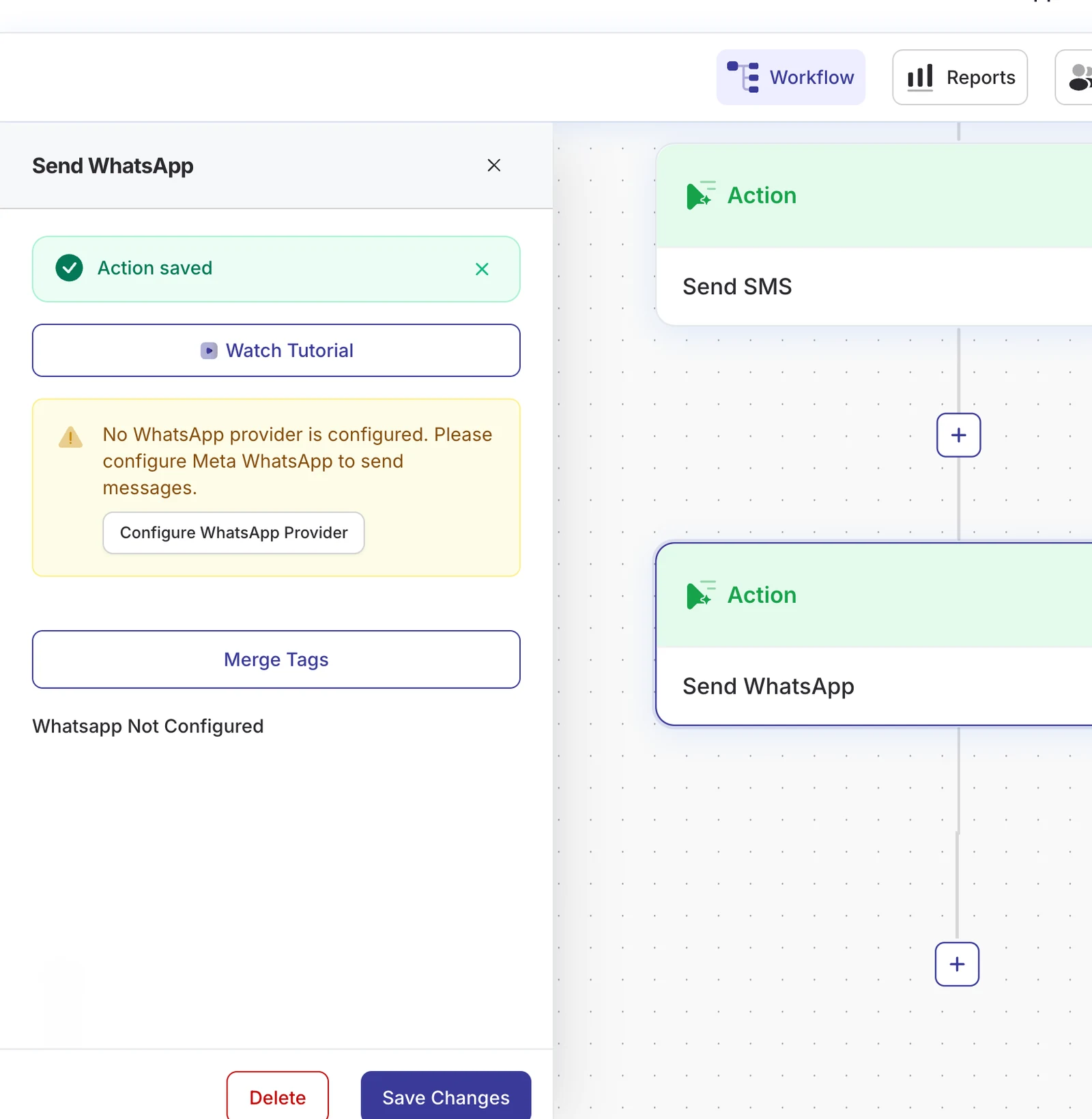The image size is (1092, 1119).
Task: Add step below Send WhatsApp action
Action: [x=957, y=964]
